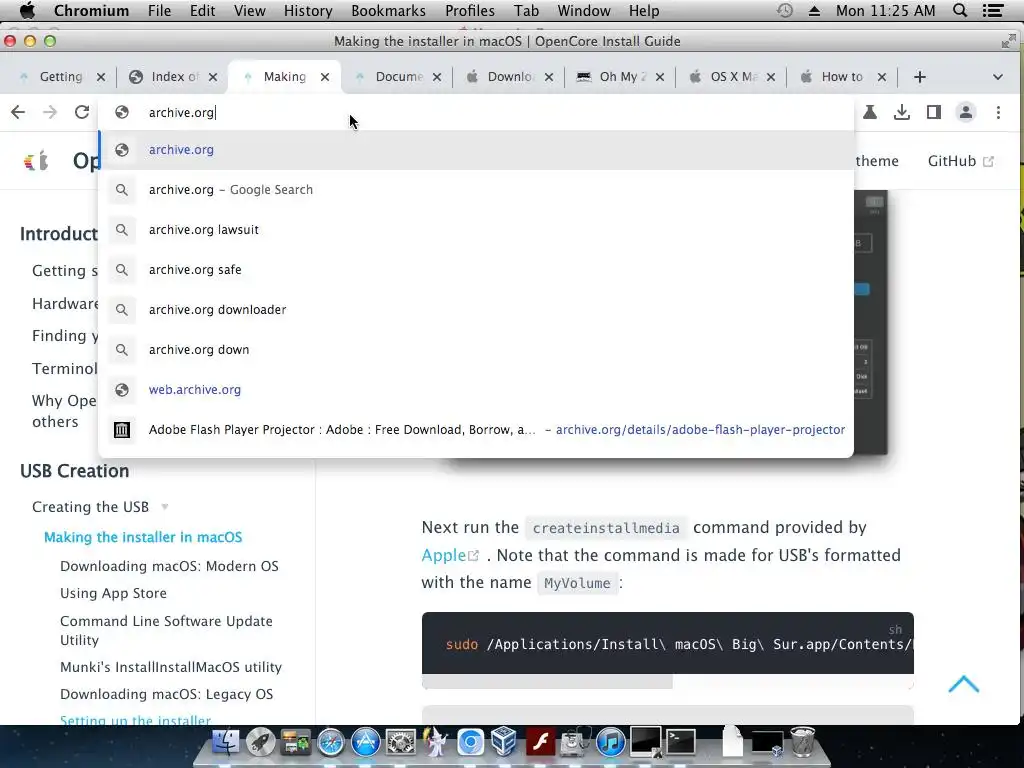
Task: Click the eject icon in menu bar
Action: 814,10
